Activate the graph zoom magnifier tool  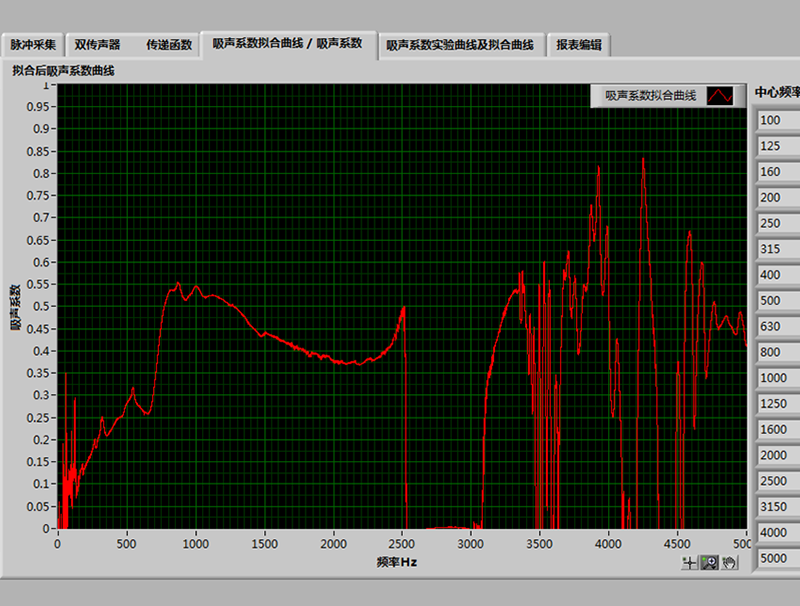click(x=709, y=563)
